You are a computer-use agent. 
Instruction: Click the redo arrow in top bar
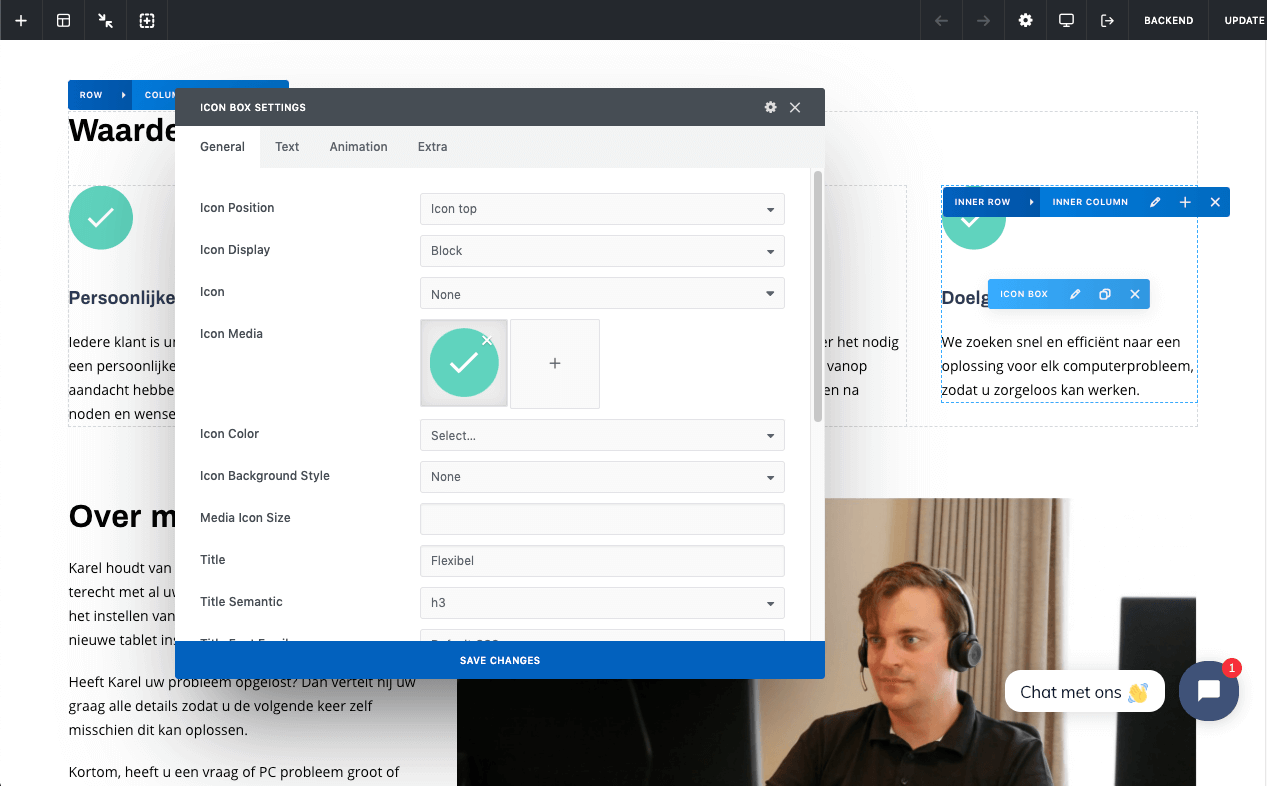point(983,20)
